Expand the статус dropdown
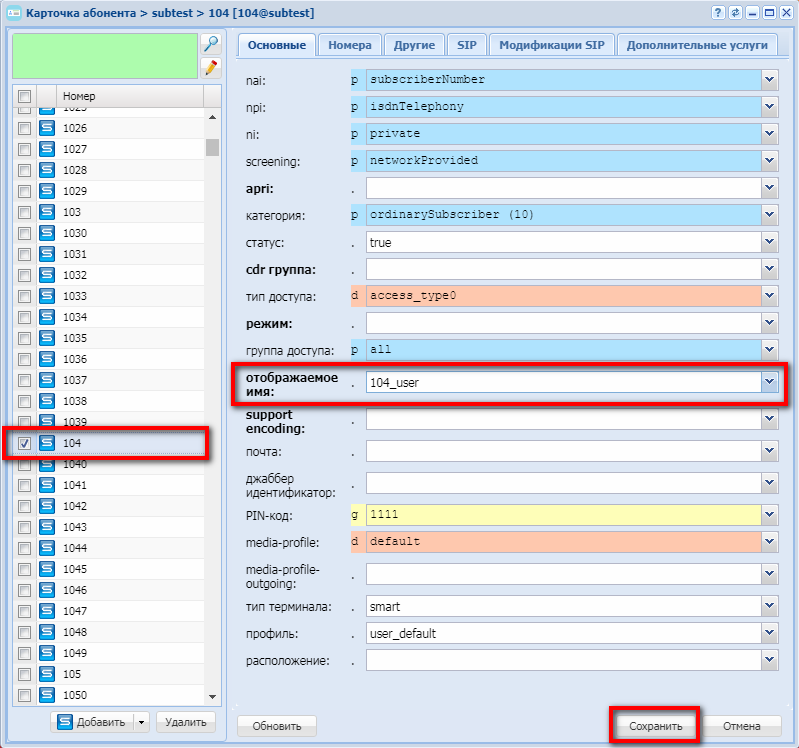Viewport: 799px width, 748px height. 769,242
